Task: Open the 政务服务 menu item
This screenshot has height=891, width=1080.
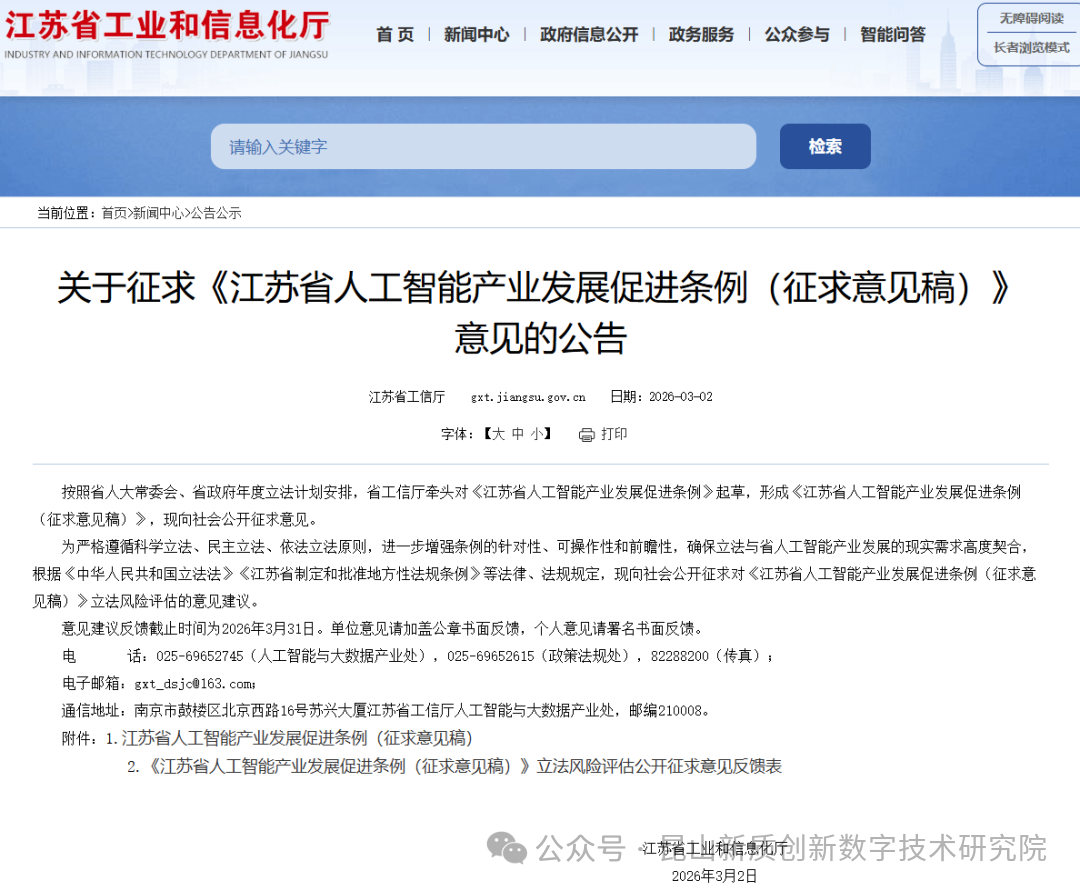Action: (700, 34)
